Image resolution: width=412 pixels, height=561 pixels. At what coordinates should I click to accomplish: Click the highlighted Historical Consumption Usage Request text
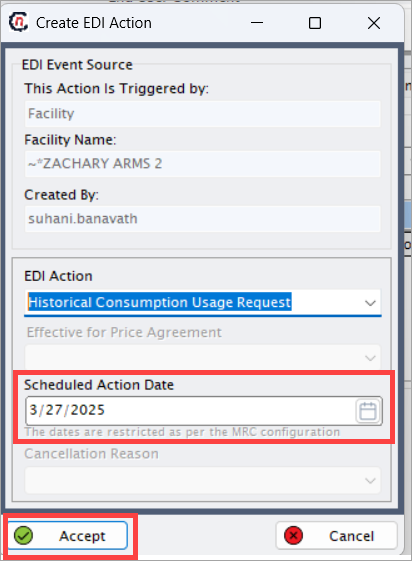(160, 302)
